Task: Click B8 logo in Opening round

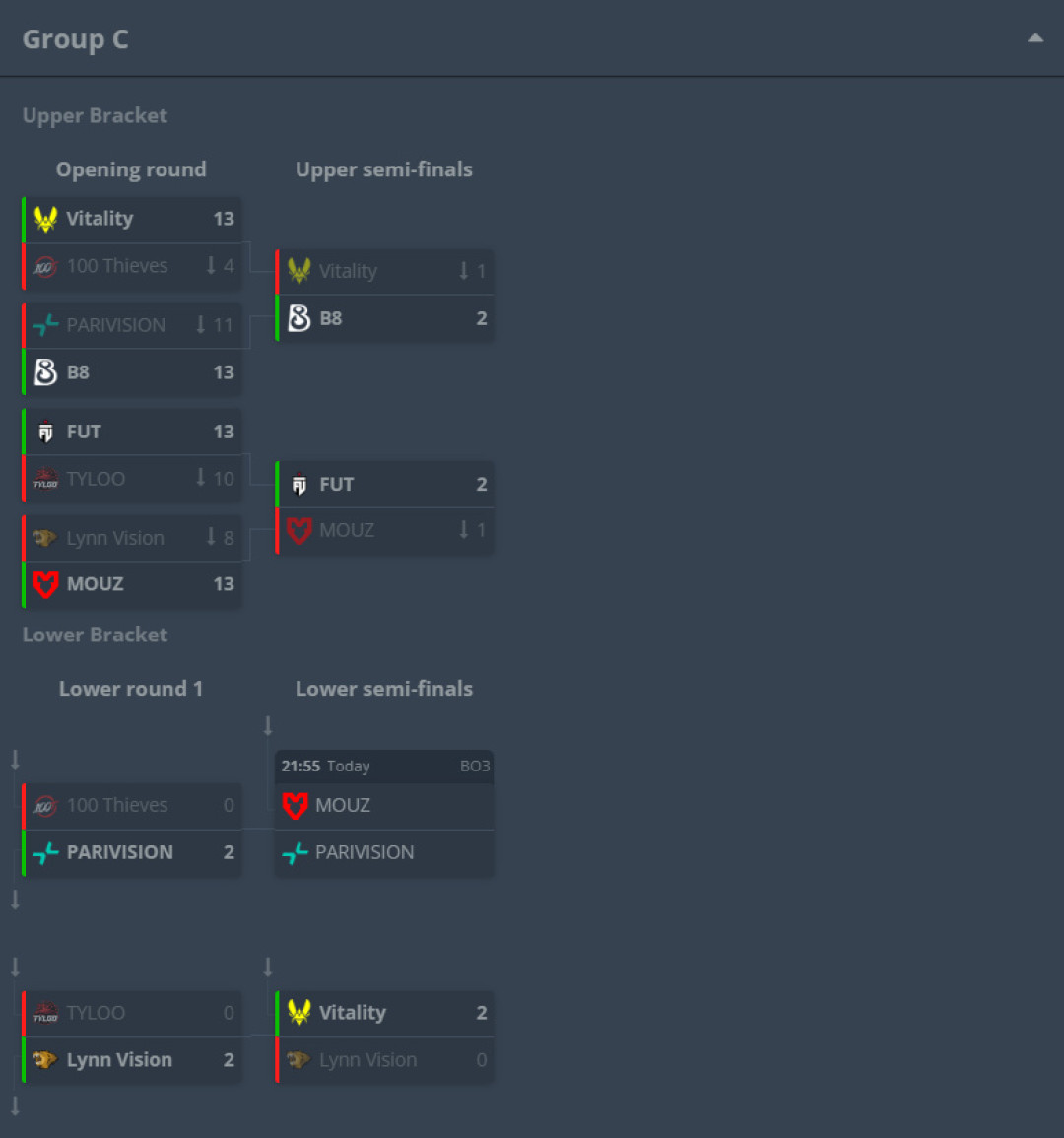Action: pyautogui.click(x=45, y=372)
